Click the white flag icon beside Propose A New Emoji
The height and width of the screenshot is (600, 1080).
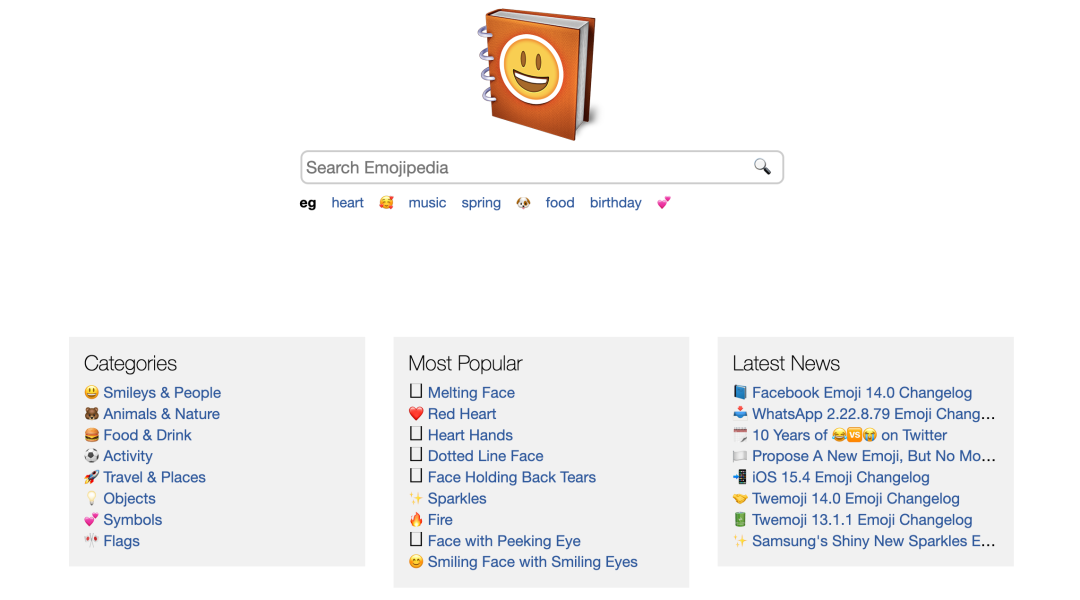point(740,456)
